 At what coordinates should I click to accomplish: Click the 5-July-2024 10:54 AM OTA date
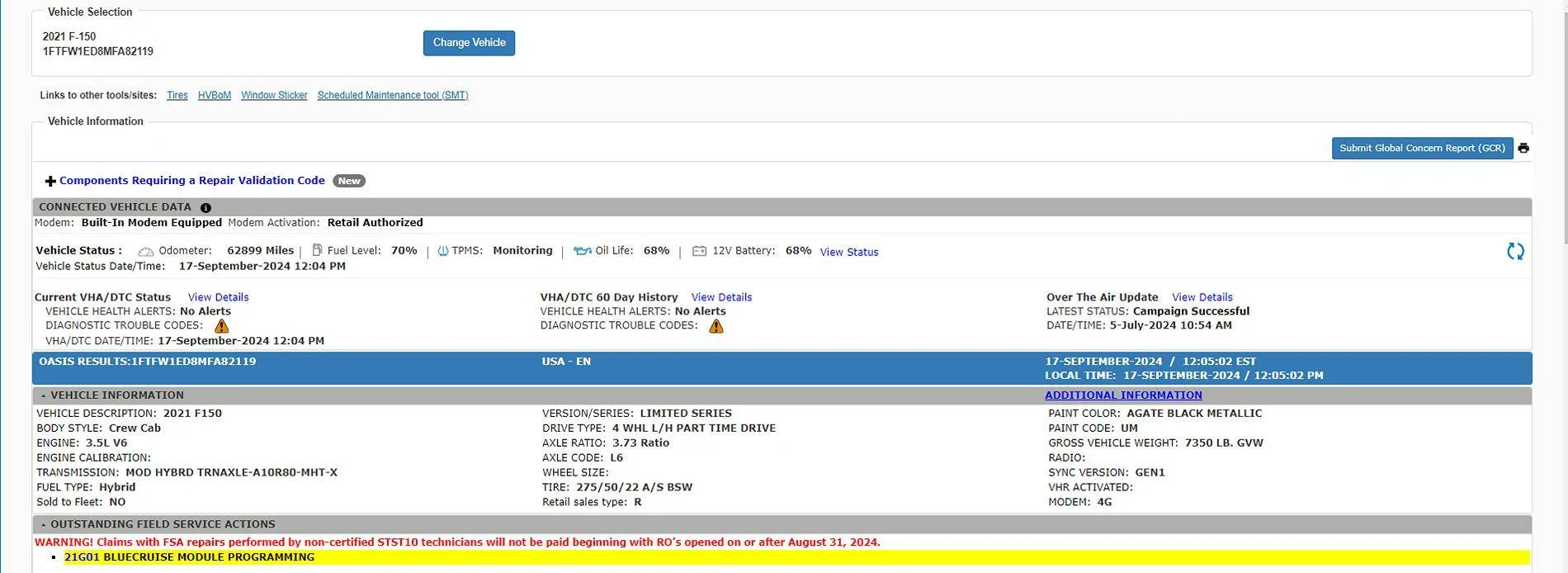[1170, 326]
